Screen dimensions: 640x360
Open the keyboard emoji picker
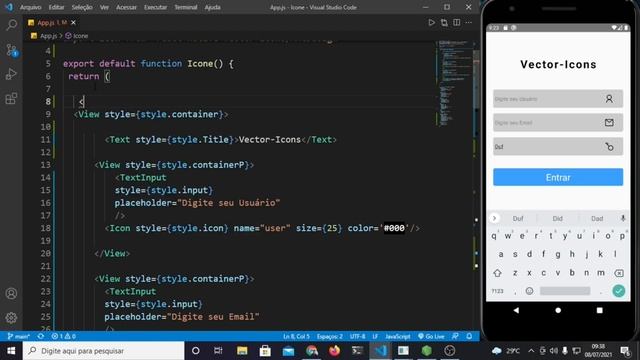tap(529, 291)
